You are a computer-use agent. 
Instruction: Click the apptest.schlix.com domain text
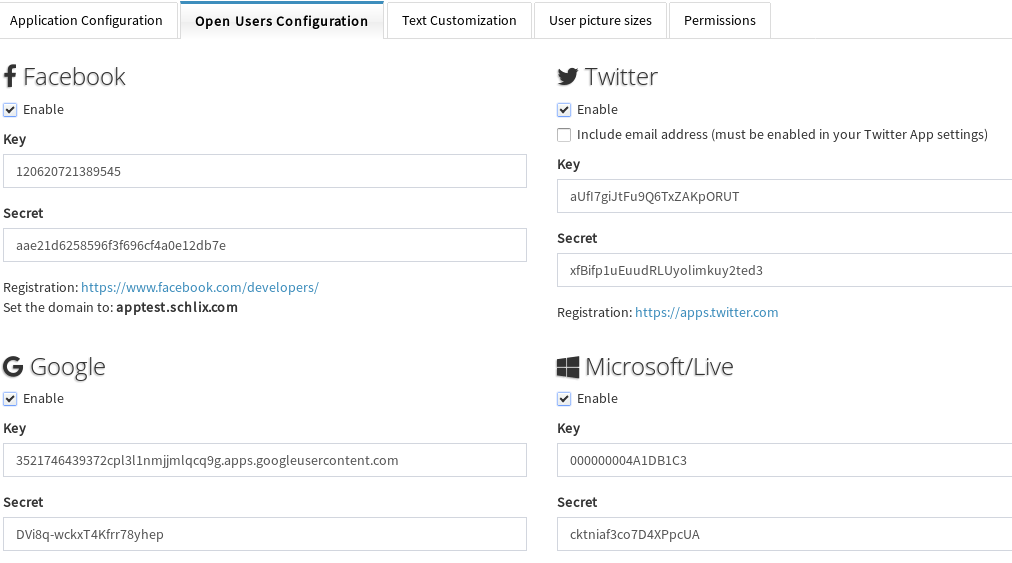tap(177, 307)
